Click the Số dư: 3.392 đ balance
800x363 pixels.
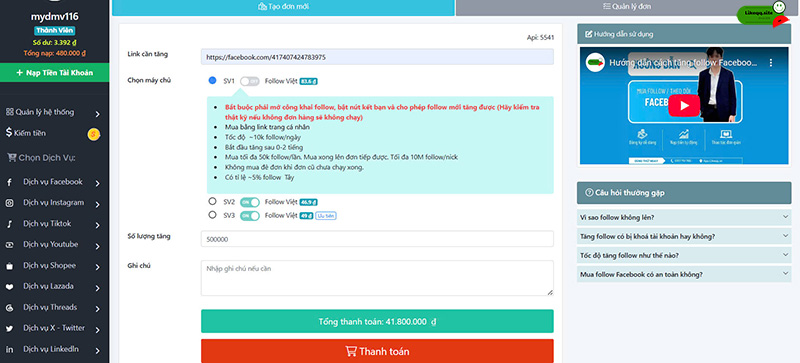tap(55, 42)
